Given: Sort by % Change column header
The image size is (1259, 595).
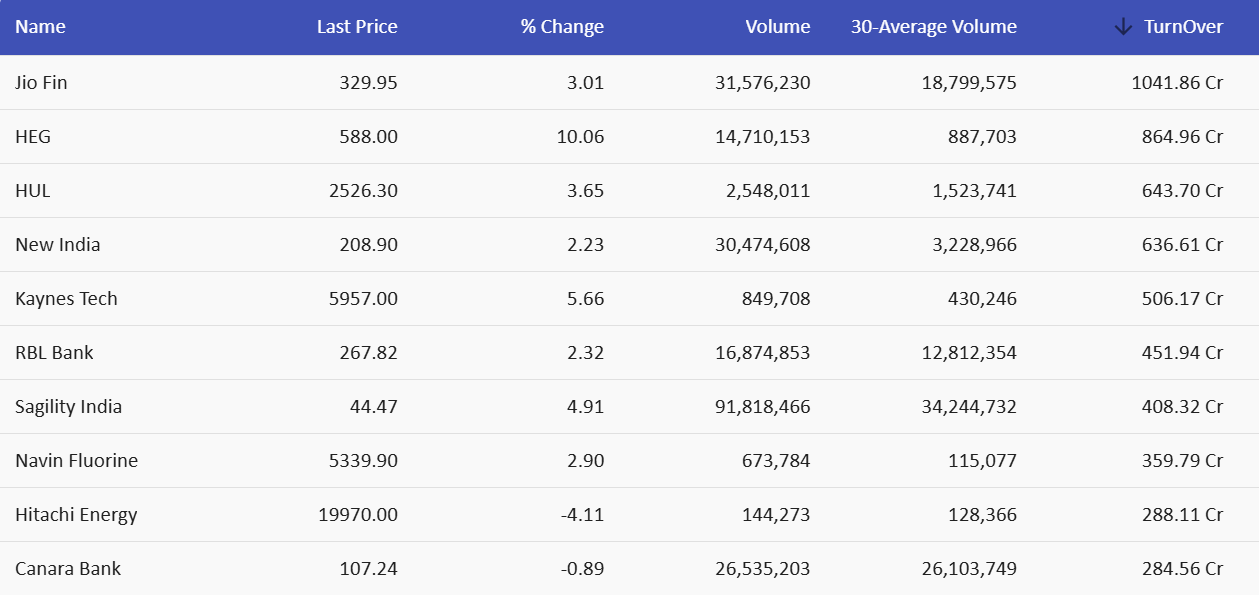Looking at the screenshot, I should [x=562, y=27].
